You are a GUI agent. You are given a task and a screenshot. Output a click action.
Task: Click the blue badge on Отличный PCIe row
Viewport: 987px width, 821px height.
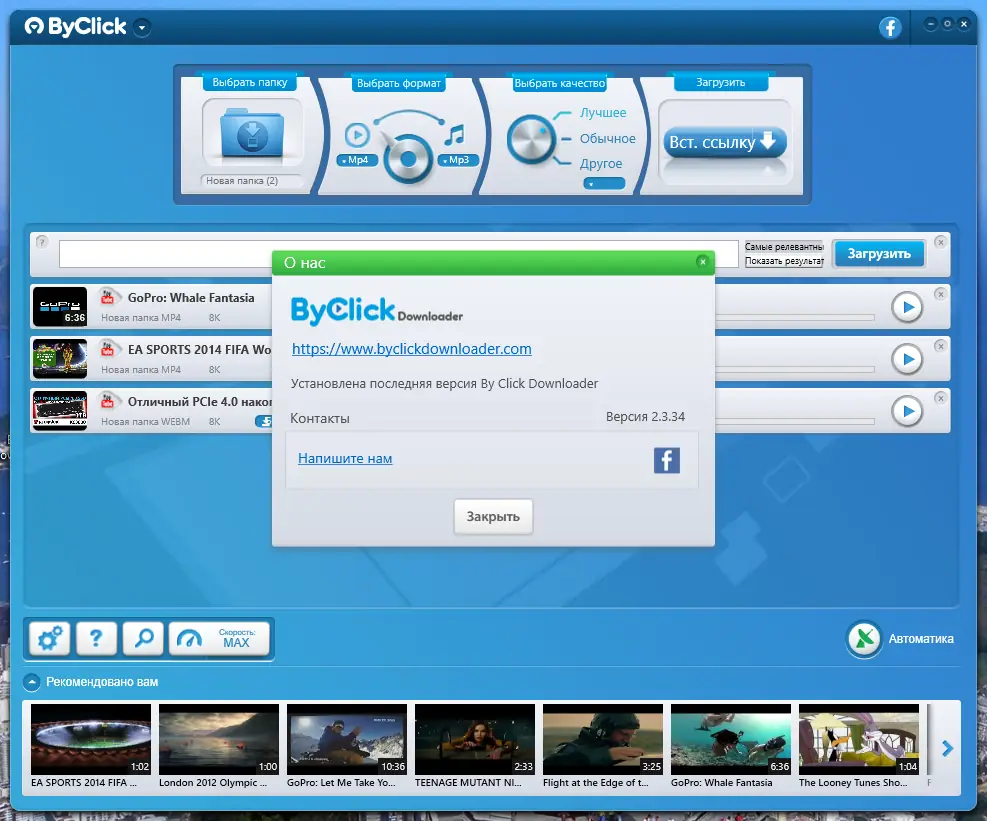pyautogui.click(x=264, y=421)
